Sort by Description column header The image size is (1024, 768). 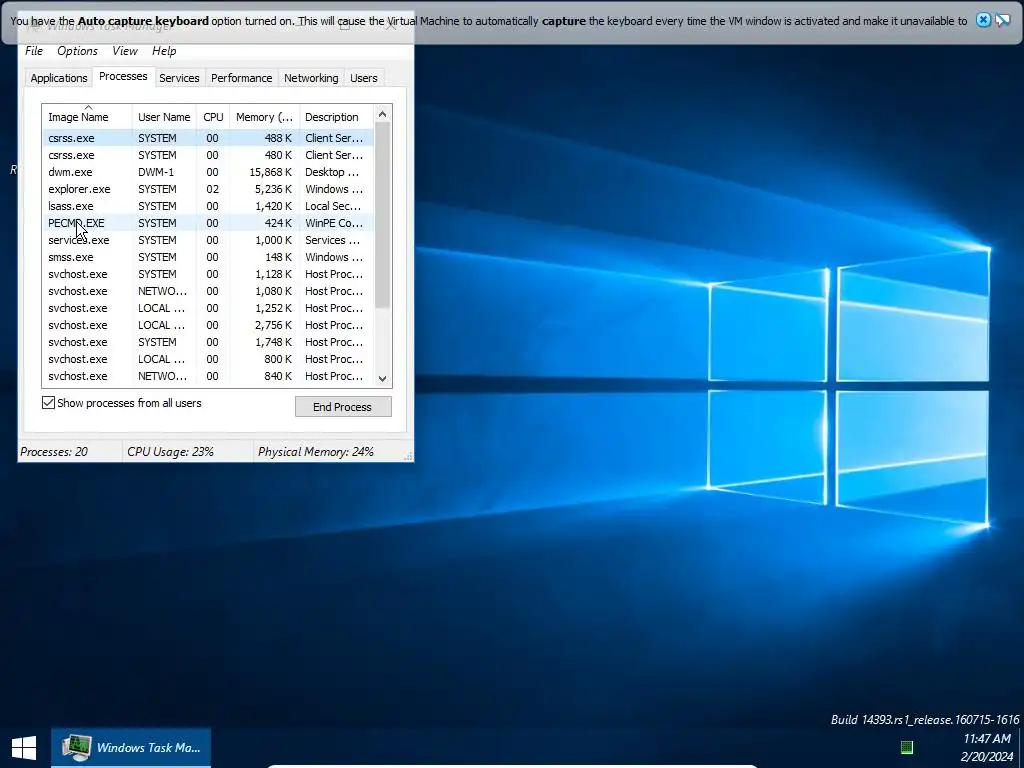(x=336, y=117)
